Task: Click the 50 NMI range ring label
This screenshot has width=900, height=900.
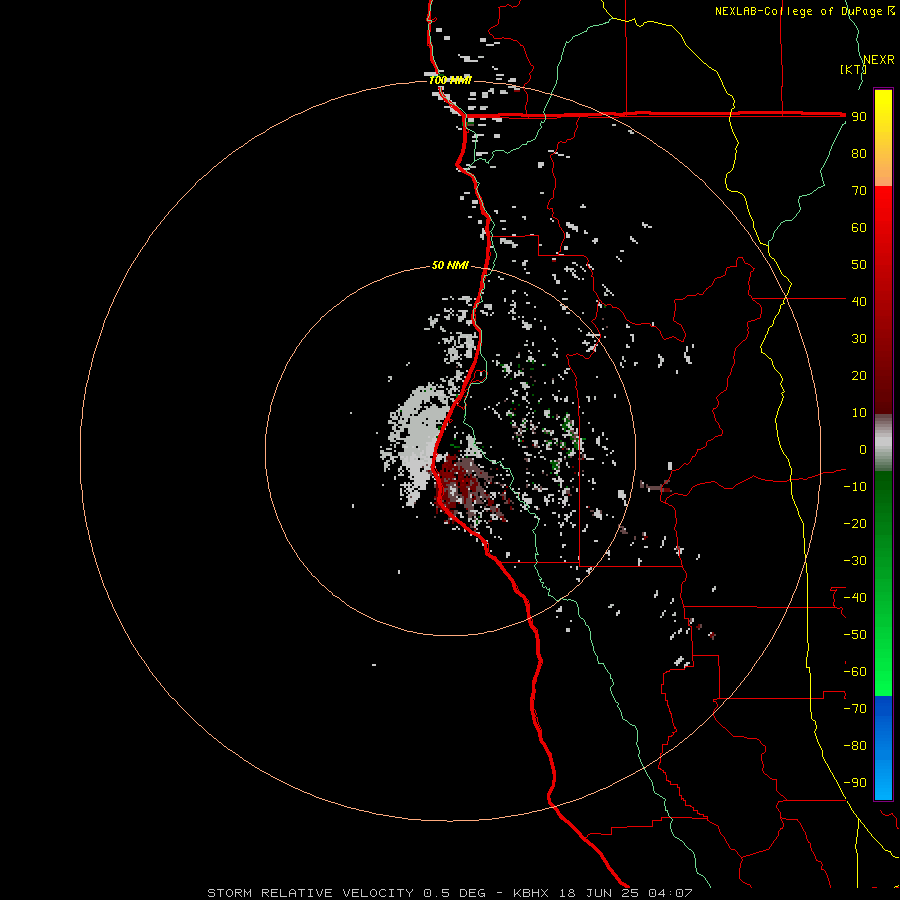Action: (450, 265)
